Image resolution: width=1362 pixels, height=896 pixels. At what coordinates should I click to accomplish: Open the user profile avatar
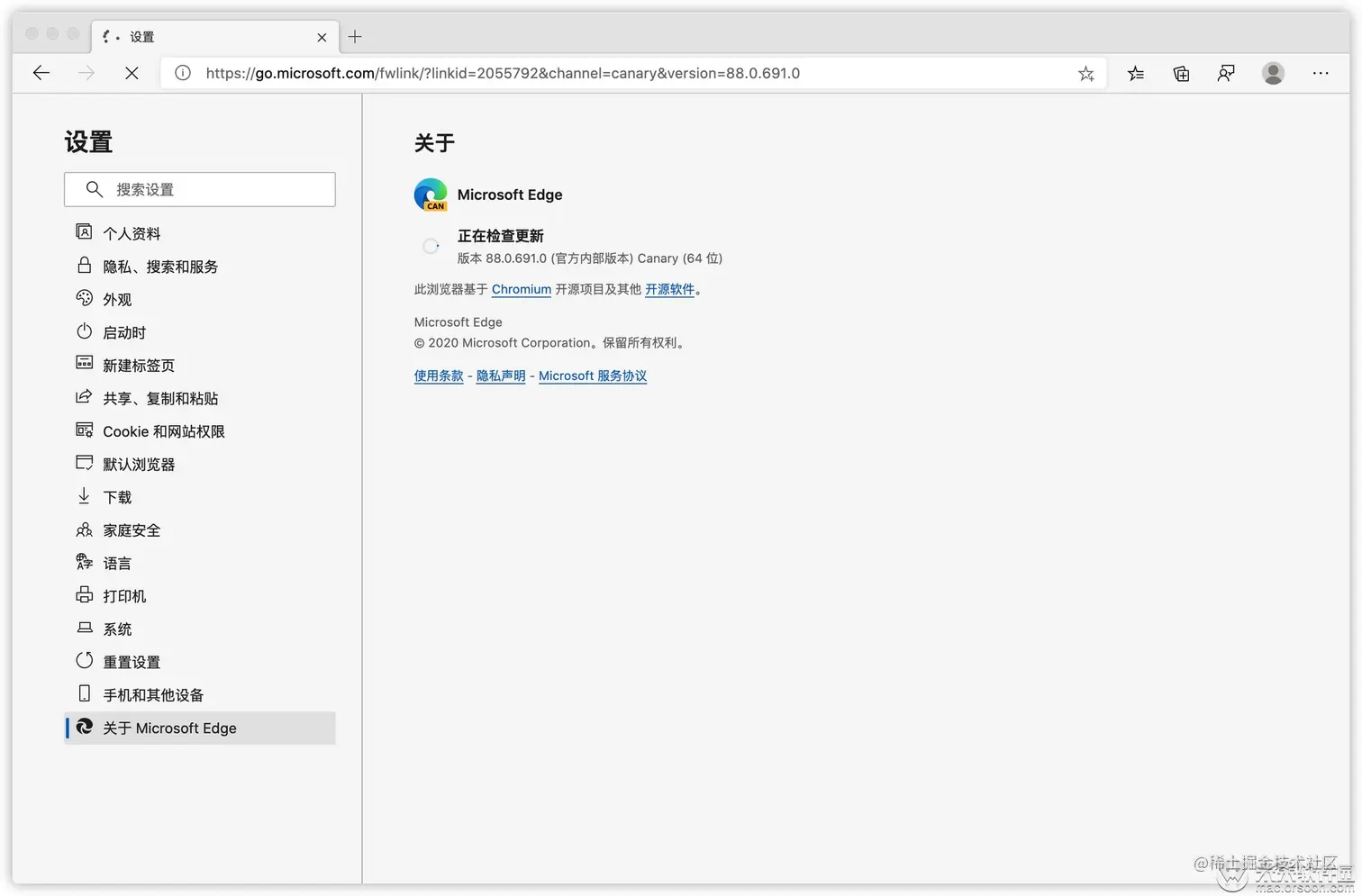[x=1273, y=74]
